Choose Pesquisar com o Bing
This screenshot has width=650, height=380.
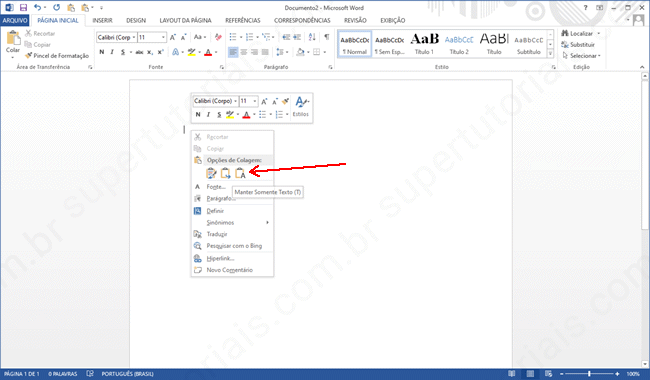click(x=232, y=246)
